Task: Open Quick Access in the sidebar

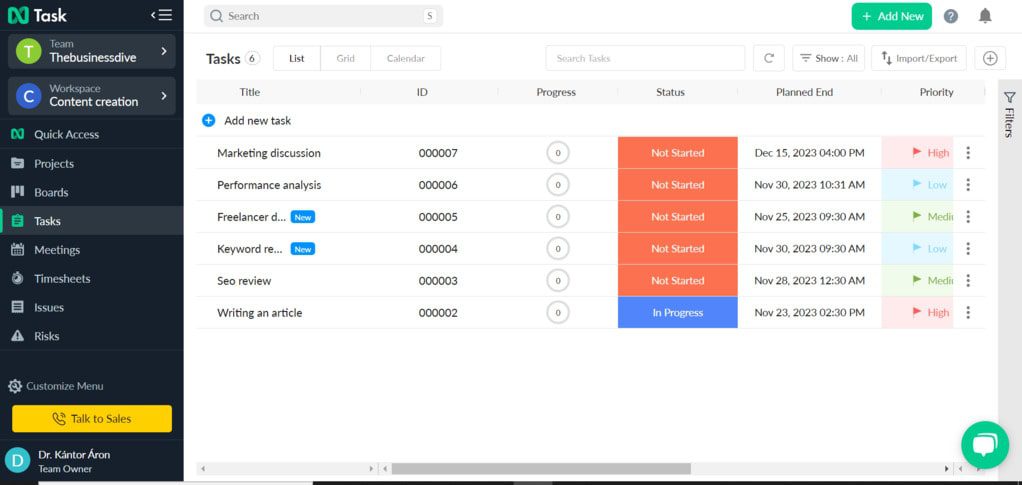Action: (92, 134)
